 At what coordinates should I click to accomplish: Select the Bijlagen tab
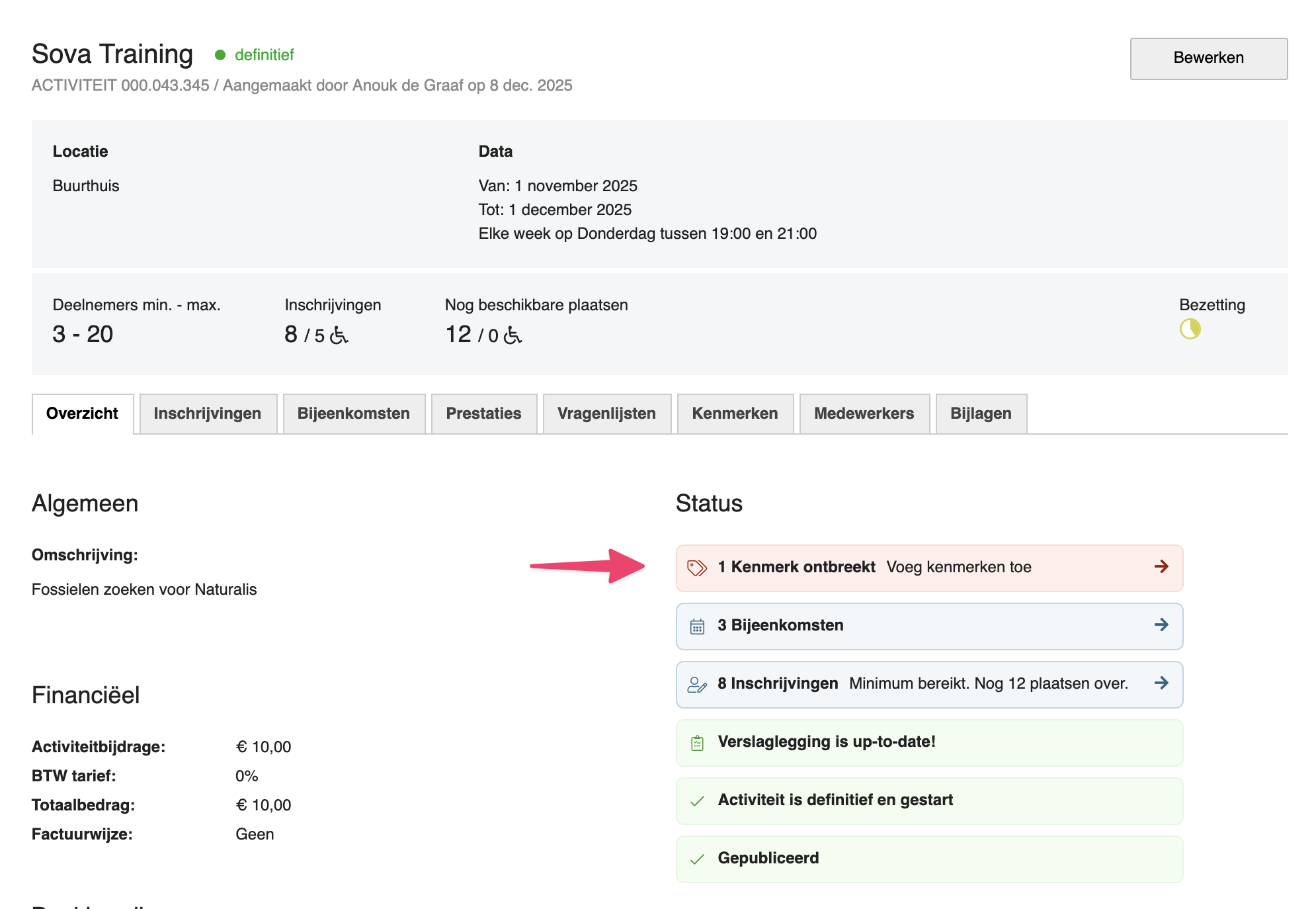tap(981, 413)
